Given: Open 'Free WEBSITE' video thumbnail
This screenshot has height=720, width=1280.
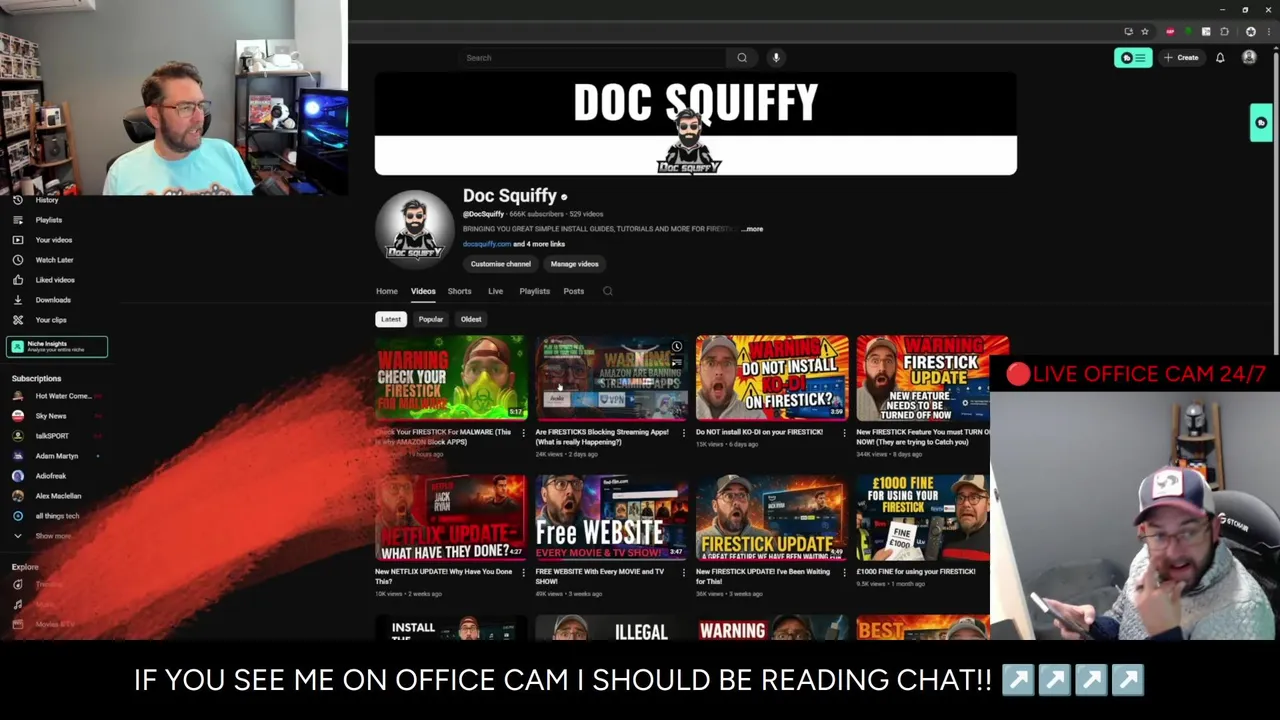Looking at the screenshot, I should 611,518.
